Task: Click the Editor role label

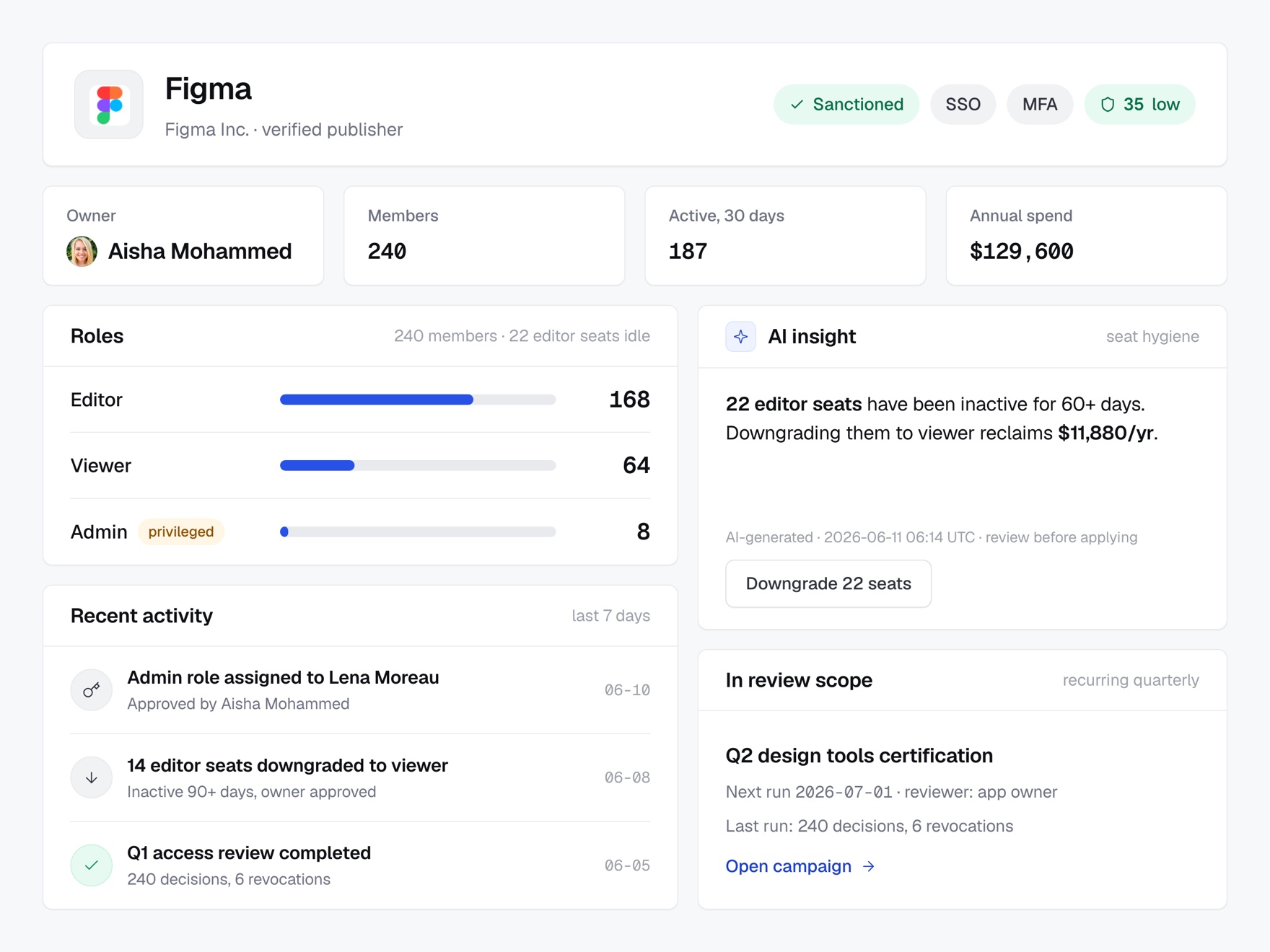Action: [97, 400]
